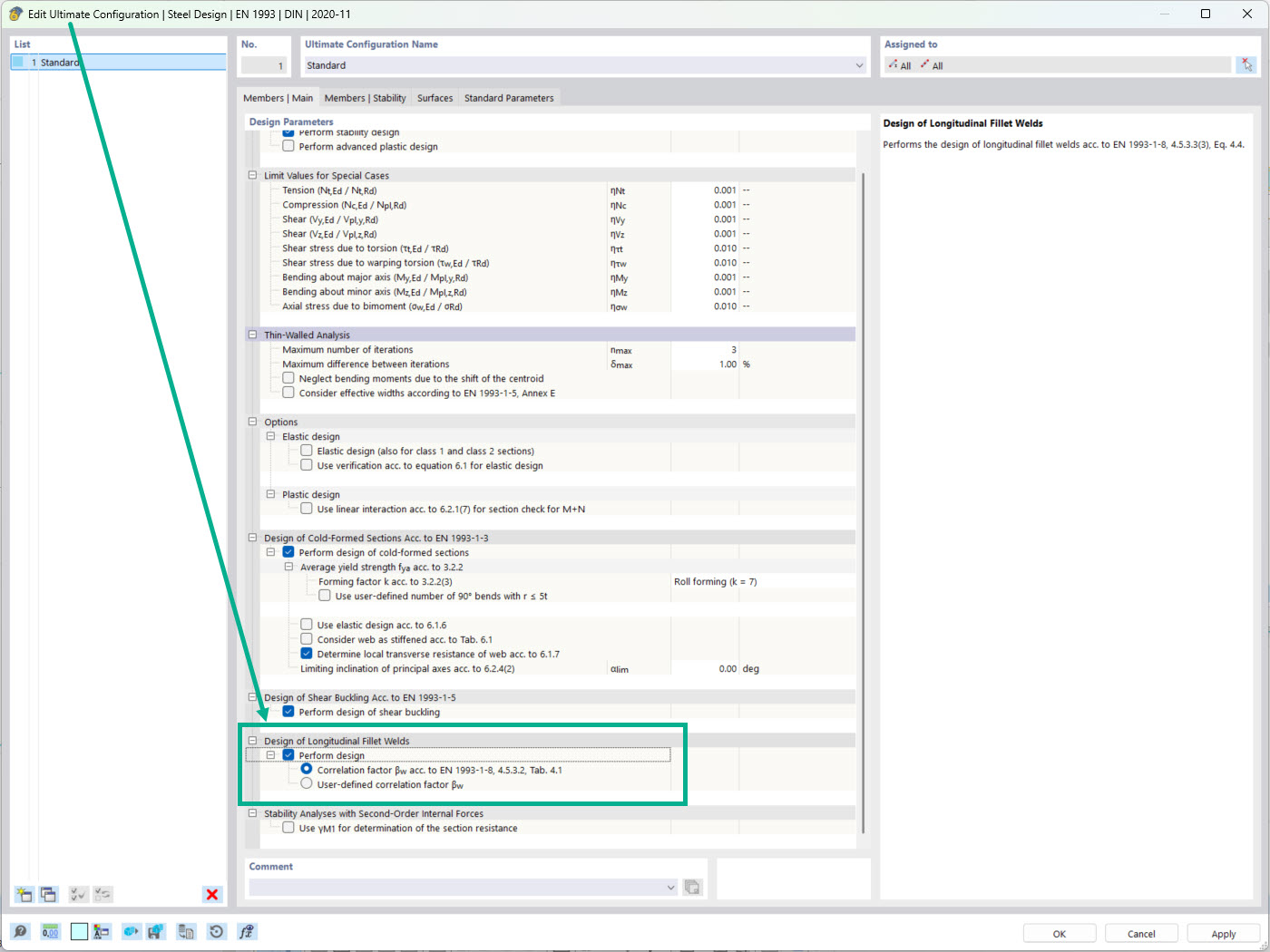The width and height of the screenshot is (1270, 952).
Task: Enable Elastic design for class 1 and 2
Action: tap(307, 451)
